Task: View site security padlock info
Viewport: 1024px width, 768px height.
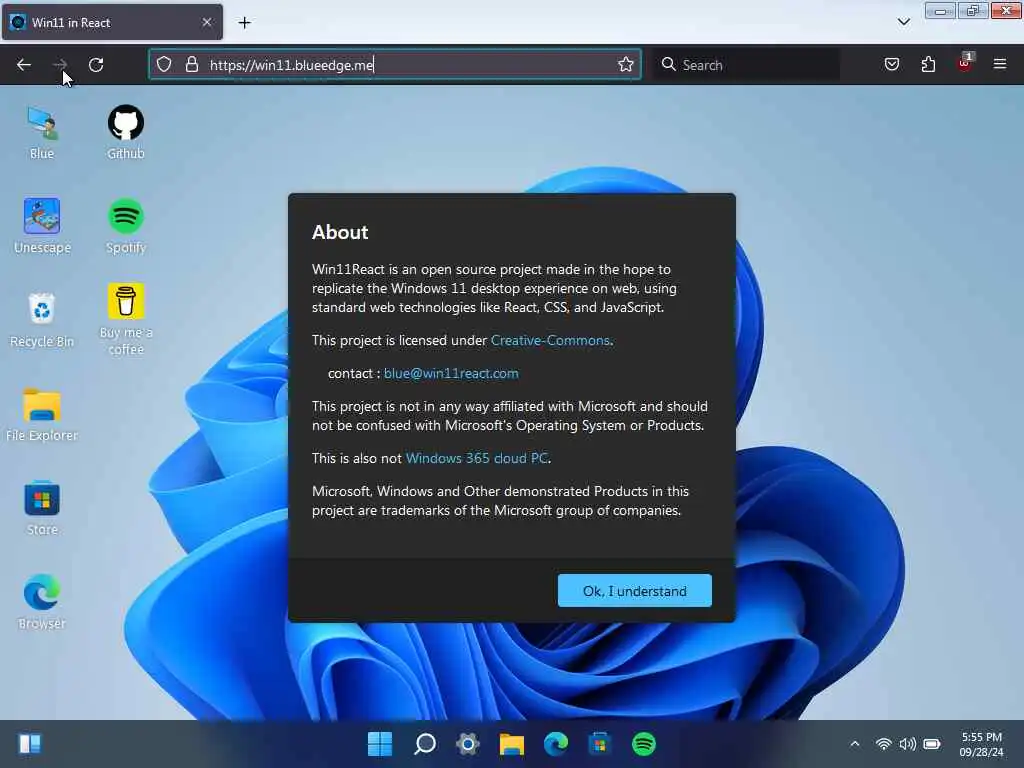Action: tap(191, 64)
